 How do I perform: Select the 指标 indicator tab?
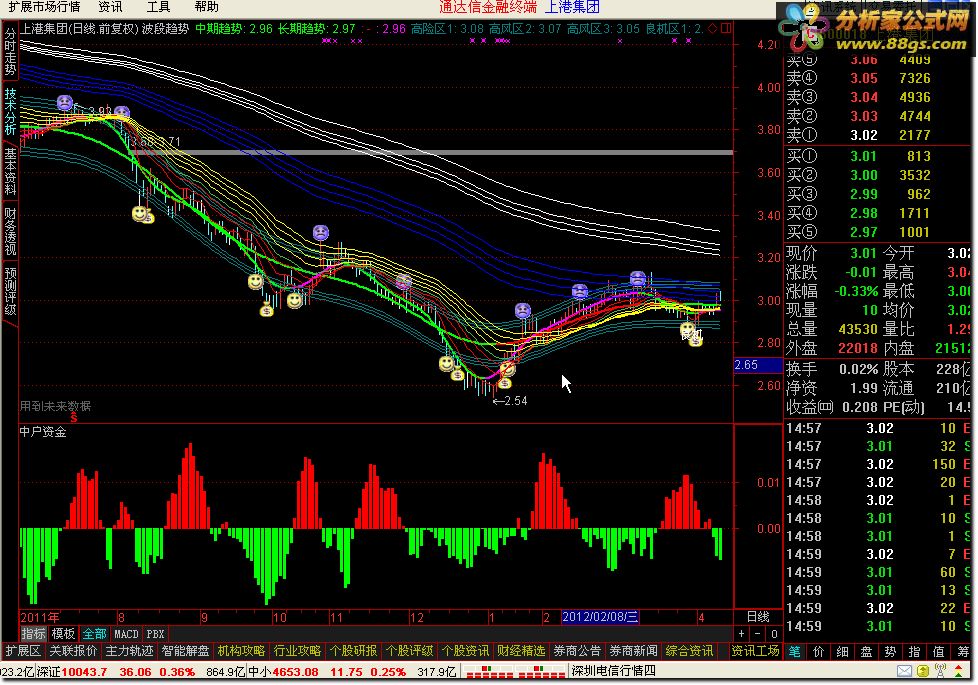34,634
